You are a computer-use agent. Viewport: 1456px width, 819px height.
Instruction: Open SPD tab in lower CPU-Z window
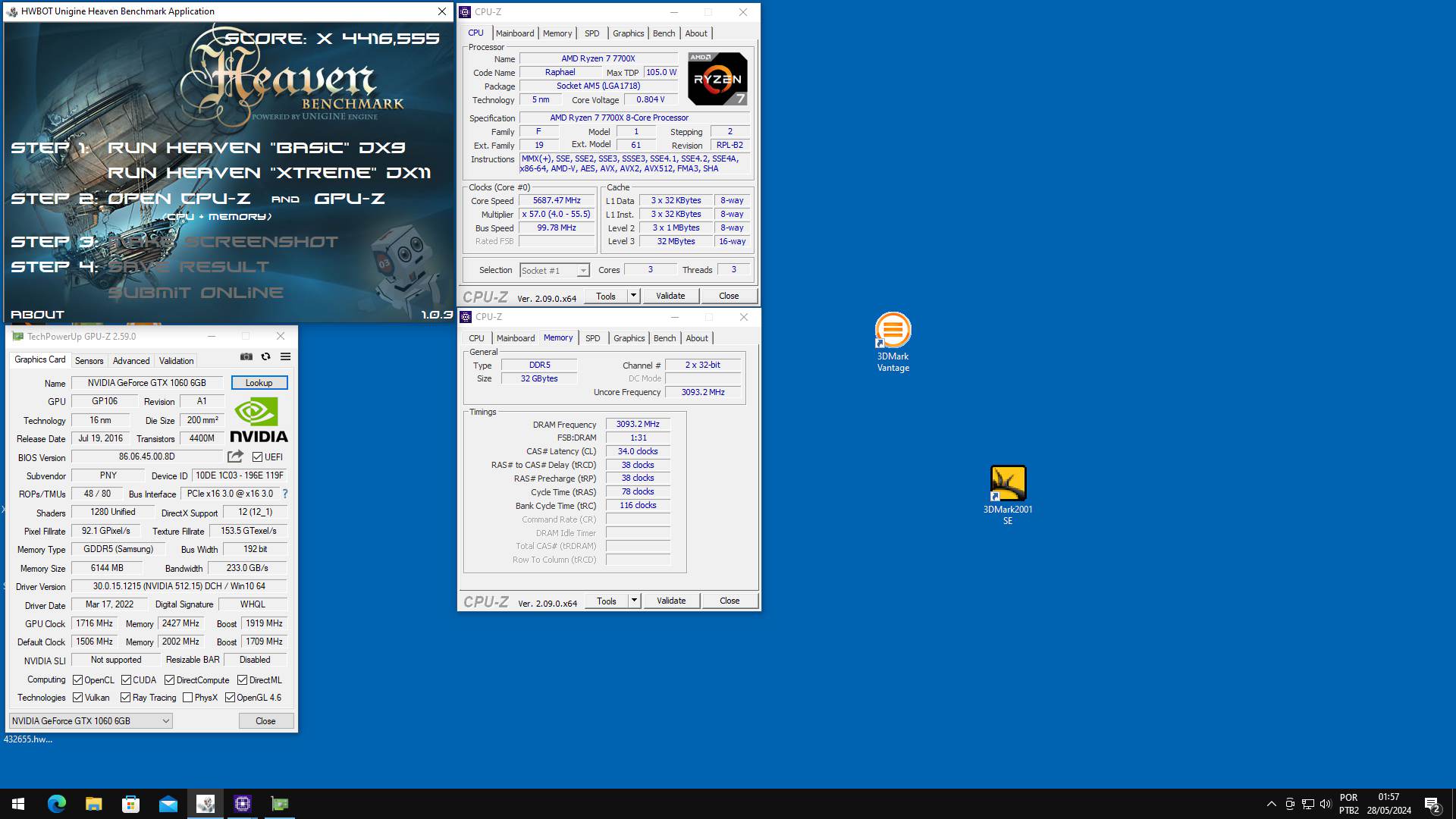(593, 338)
